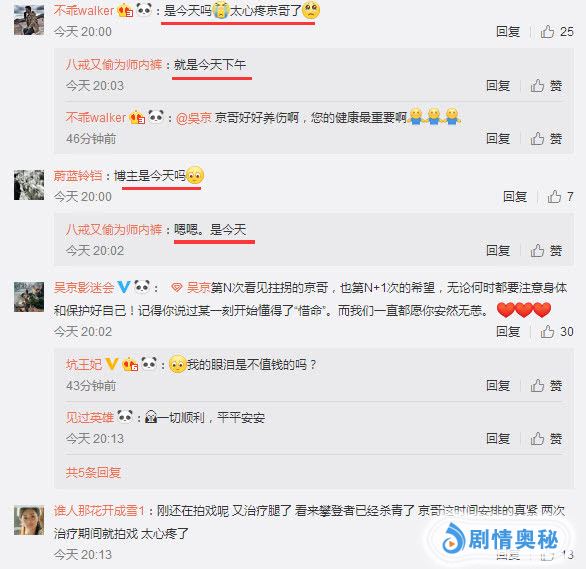Image resolution: width=586 pixels, height=569 pixels.
Task: Open 蔚蓝铃铛's profile avatar
Action: click(x=29, y=185)
